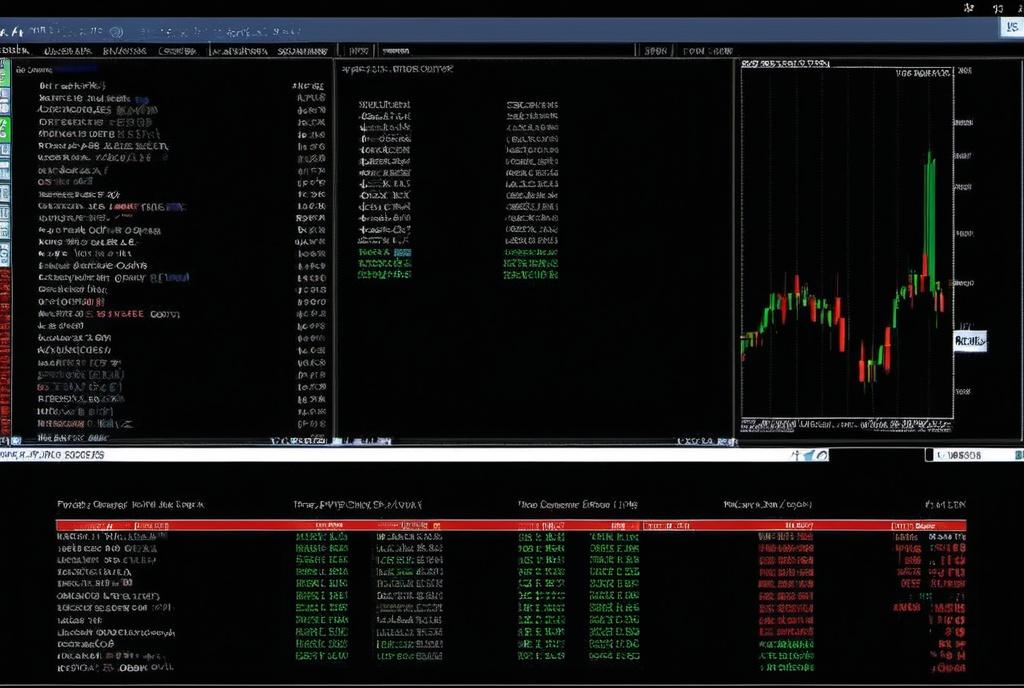The width and height of the screenshot is (1024, 688).
Task: Click the paper-plane icon in the white status bar
Action: pyautogui.click(x=808, y=455)
